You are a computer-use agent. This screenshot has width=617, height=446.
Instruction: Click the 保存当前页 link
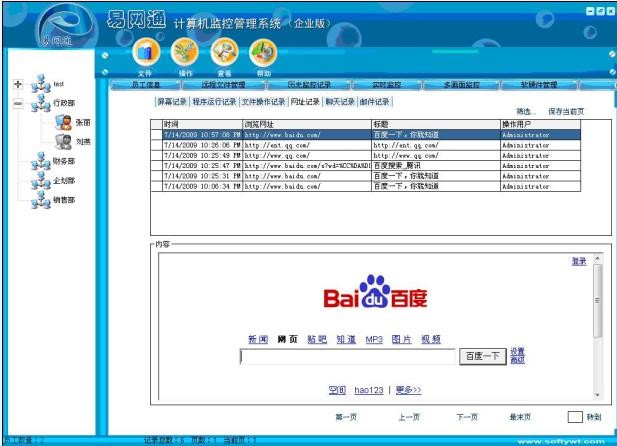(566, 111)
